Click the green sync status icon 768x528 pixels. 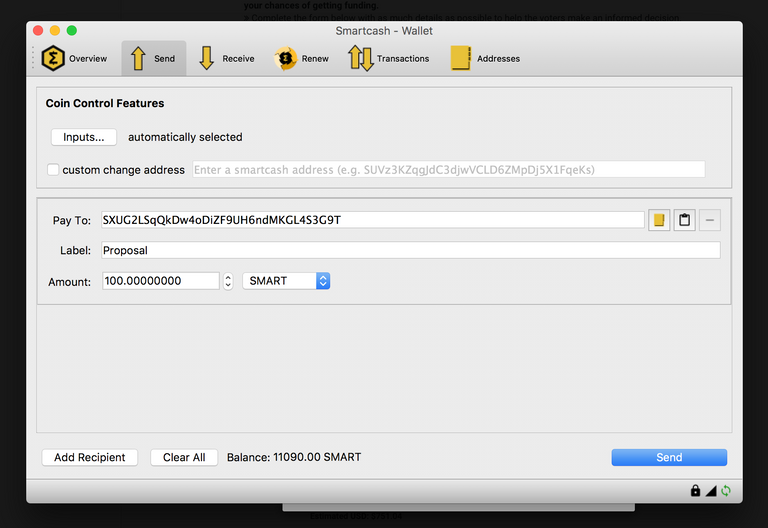tap(726, 490)
